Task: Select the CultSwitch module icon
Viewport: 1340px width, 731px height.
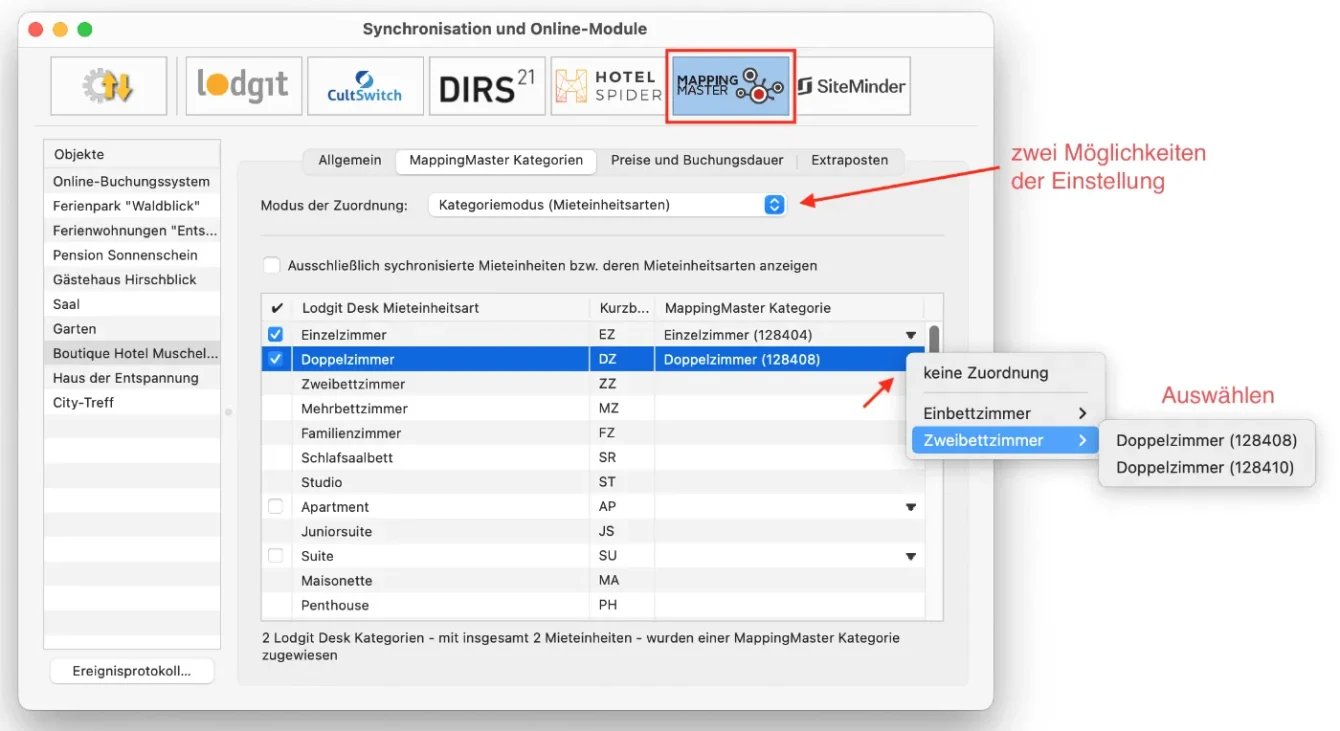Action: tap(365, 86)
